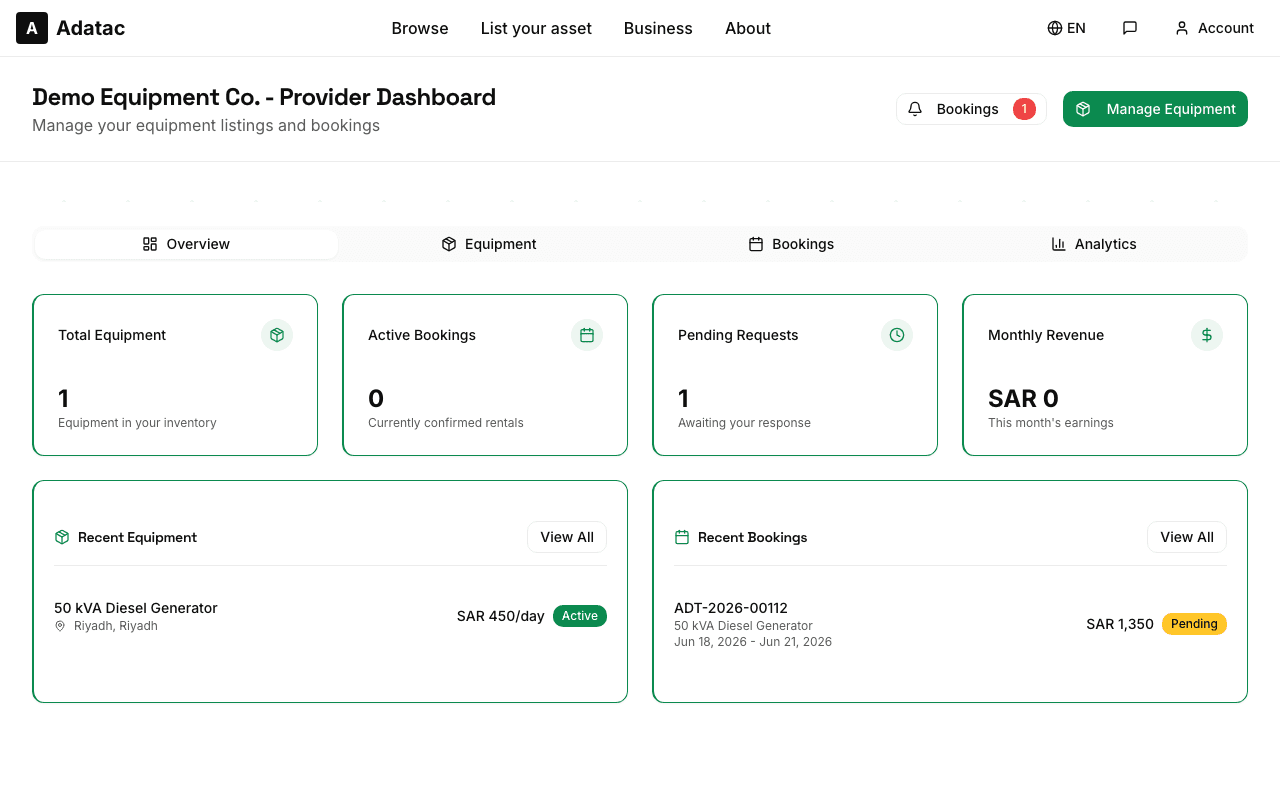
Task: Click the Jun 18, 2026 - Jun 21, 2026 dates
Action: pos(753,642)
